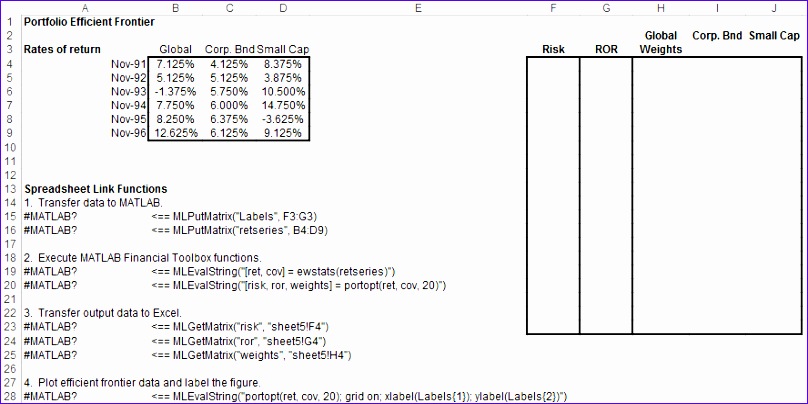Image resolution: width=808 pixels, height=404 pixels.
Task: Click the Nov-93 date cell
Action: pos(129,92)
